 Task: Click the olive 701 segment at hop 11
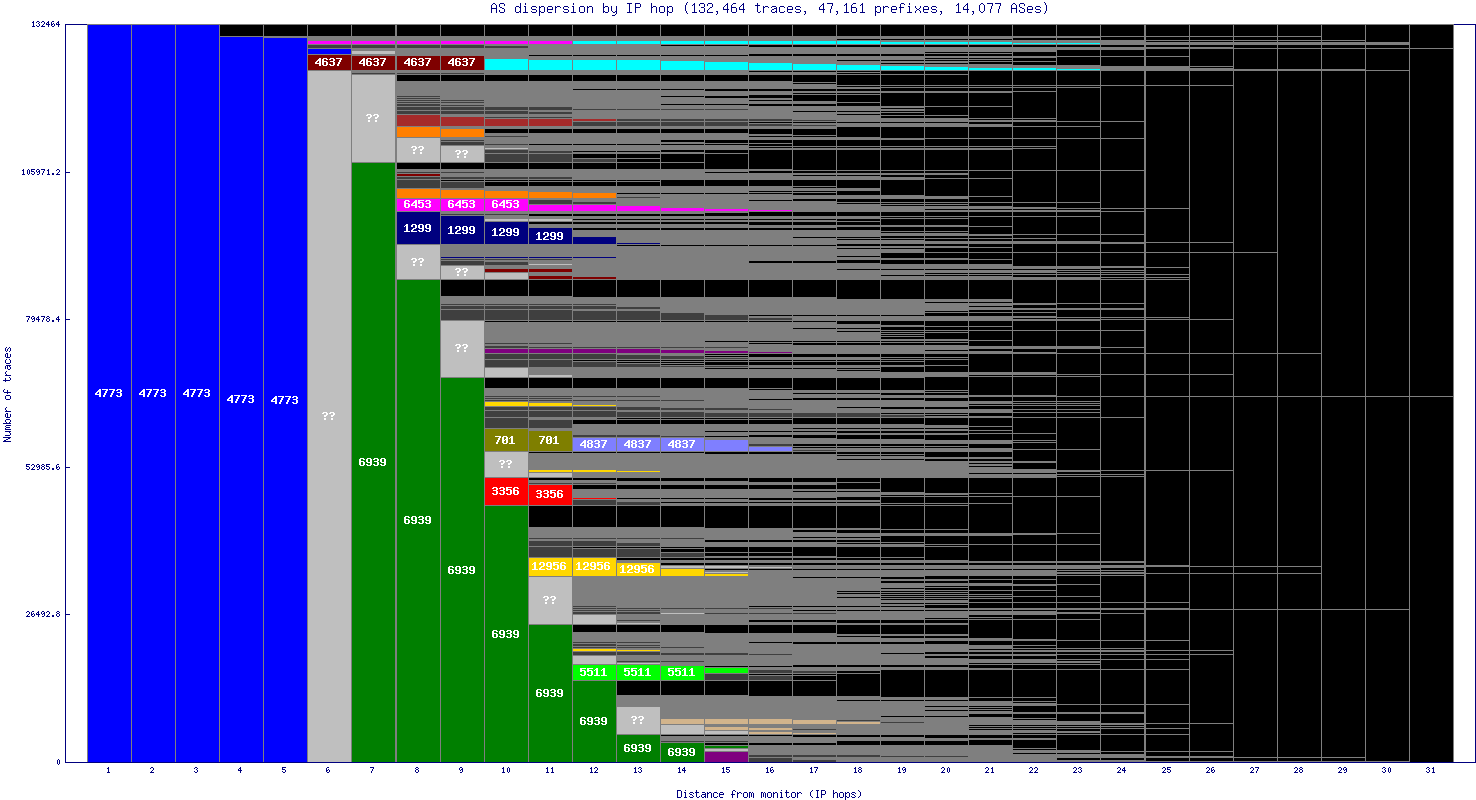coord(549,440)
